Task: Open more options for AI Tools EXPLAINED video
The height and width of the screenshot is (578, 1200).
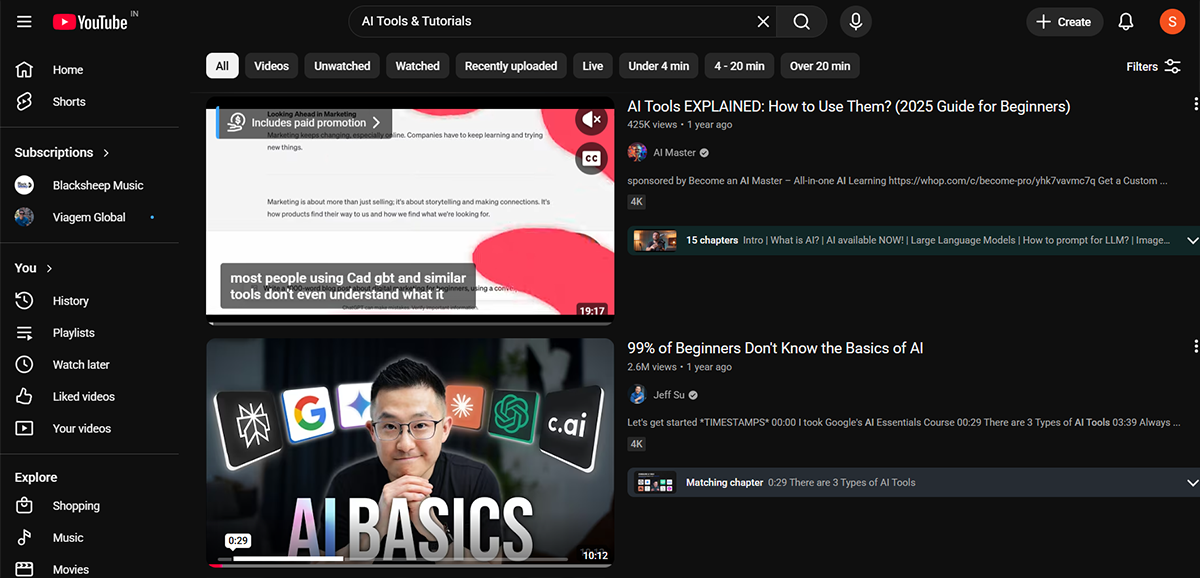Action: pyautogui.click(x=1195, y=105)
